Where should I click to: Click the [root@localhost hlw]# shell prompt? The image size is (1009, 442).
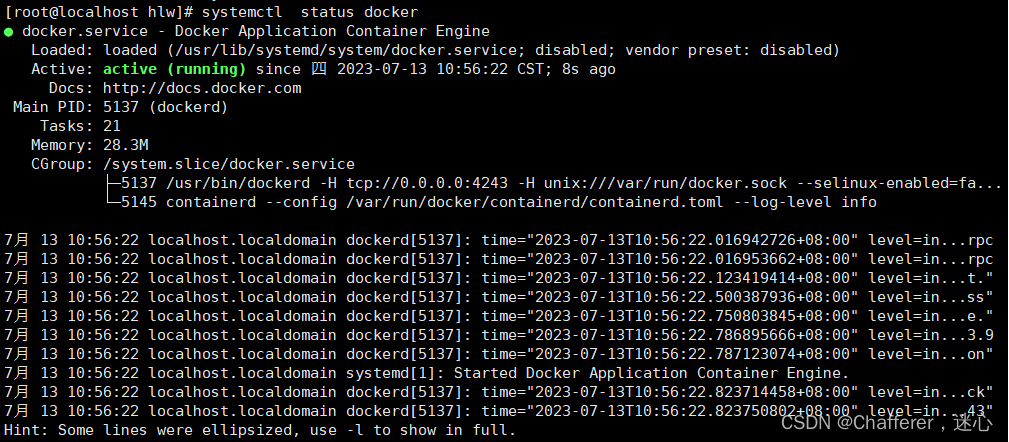click(x=98, y=12)
